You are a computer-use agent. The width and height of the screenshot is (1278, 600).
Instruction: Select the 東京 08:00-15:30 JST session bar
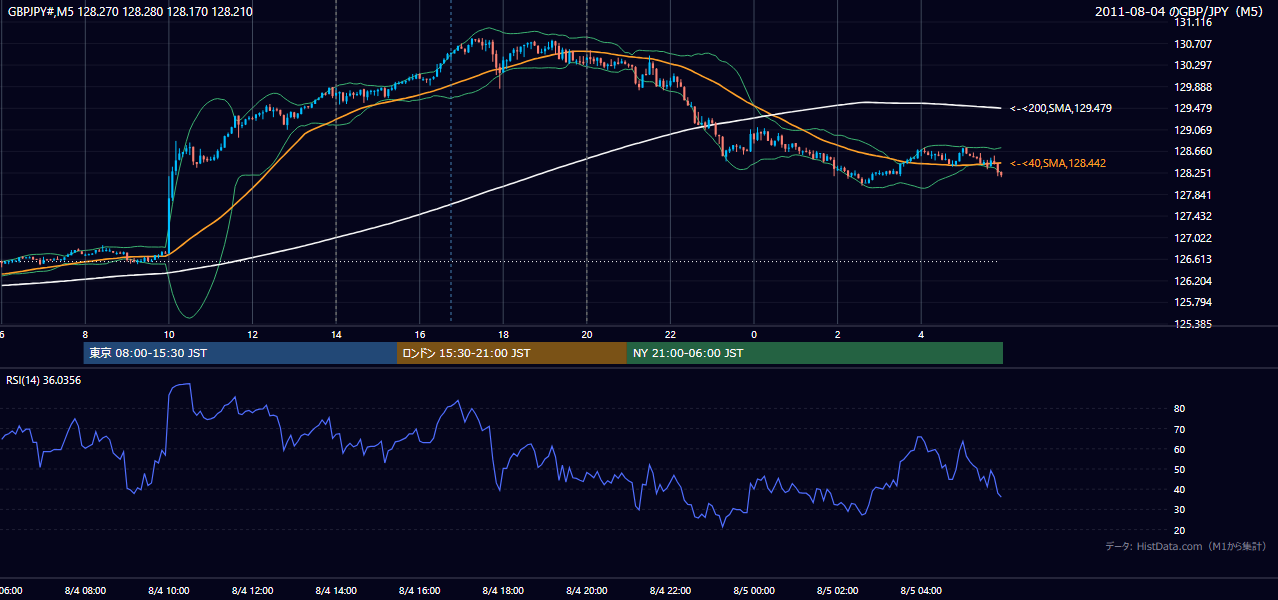tap(240, 353)
